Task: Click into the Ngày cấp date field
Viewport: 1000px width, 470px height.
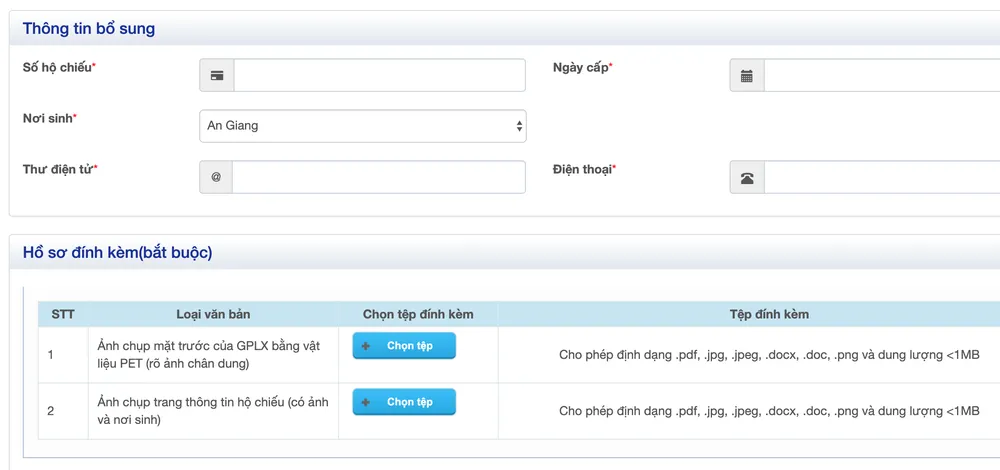Action: 880,75
